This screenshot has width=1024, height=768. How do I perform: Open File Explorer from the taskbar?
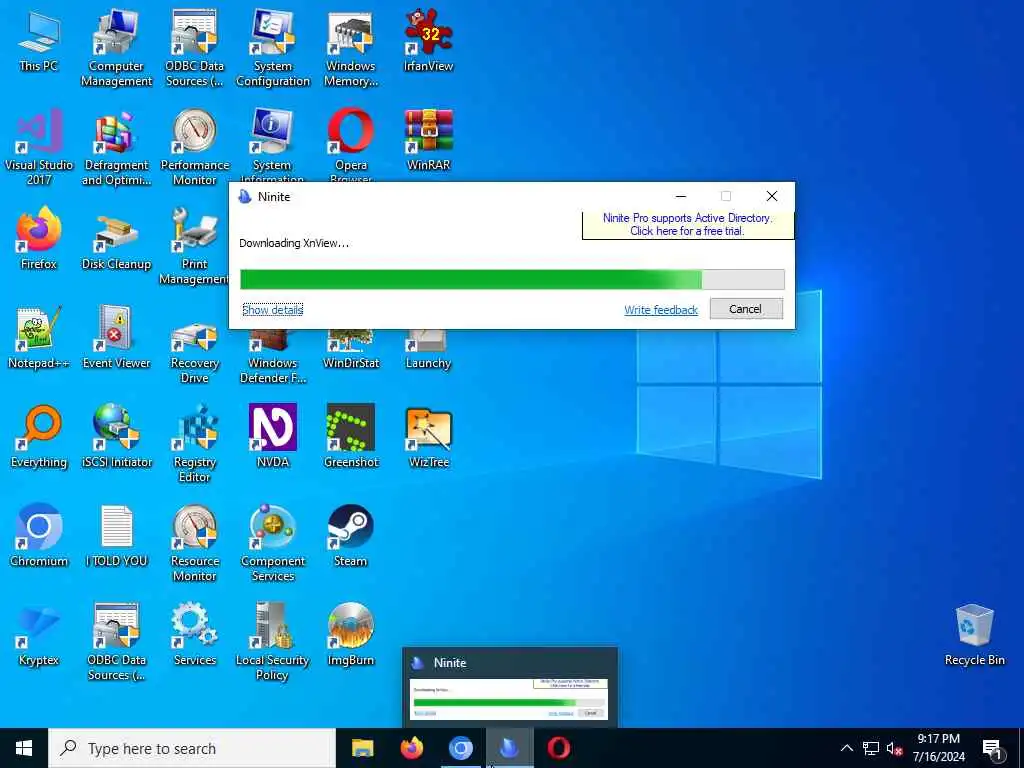click(x=362, y=748)
